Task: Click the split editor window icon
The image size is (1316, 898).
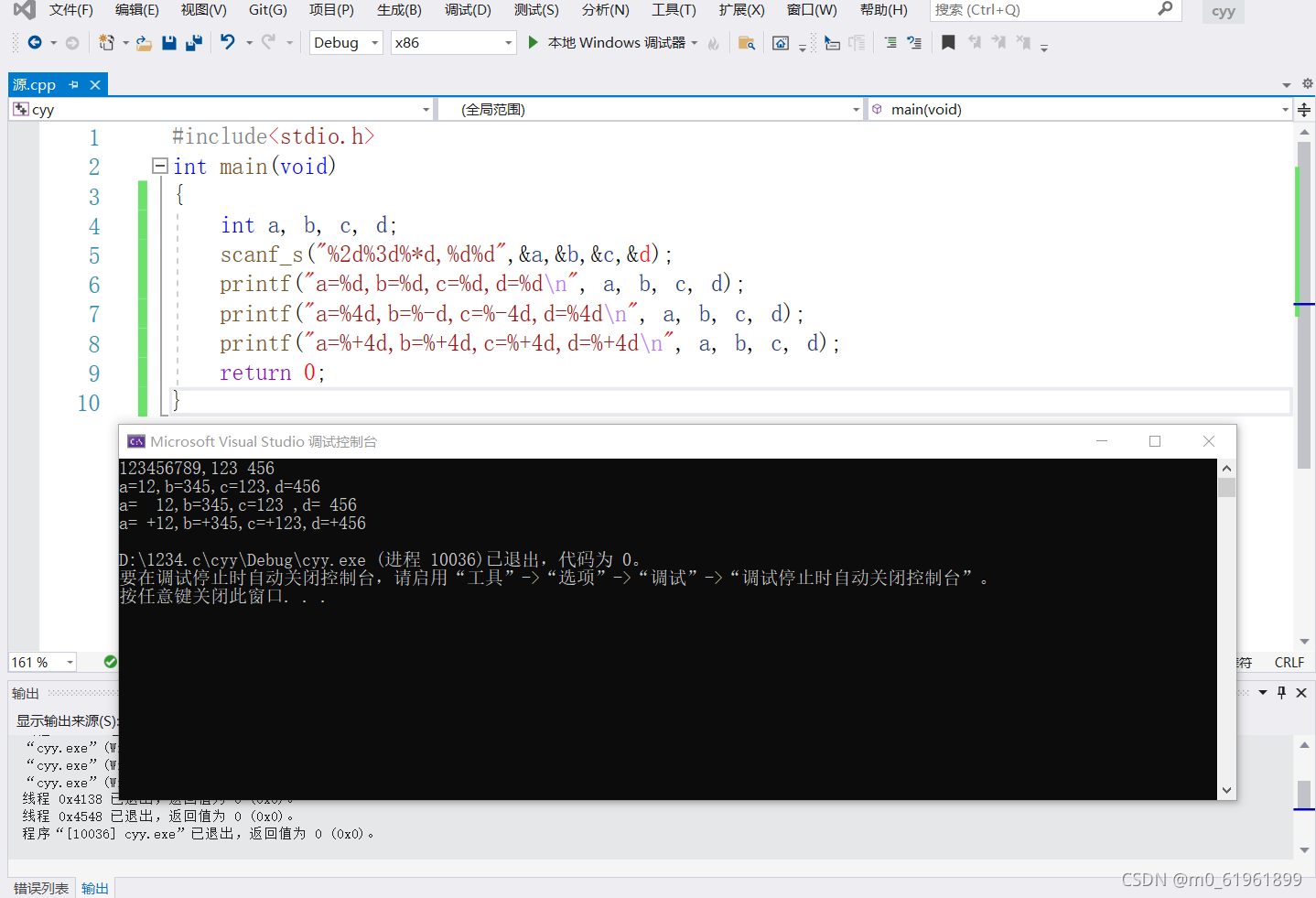Action: [x=1304, y=110]
